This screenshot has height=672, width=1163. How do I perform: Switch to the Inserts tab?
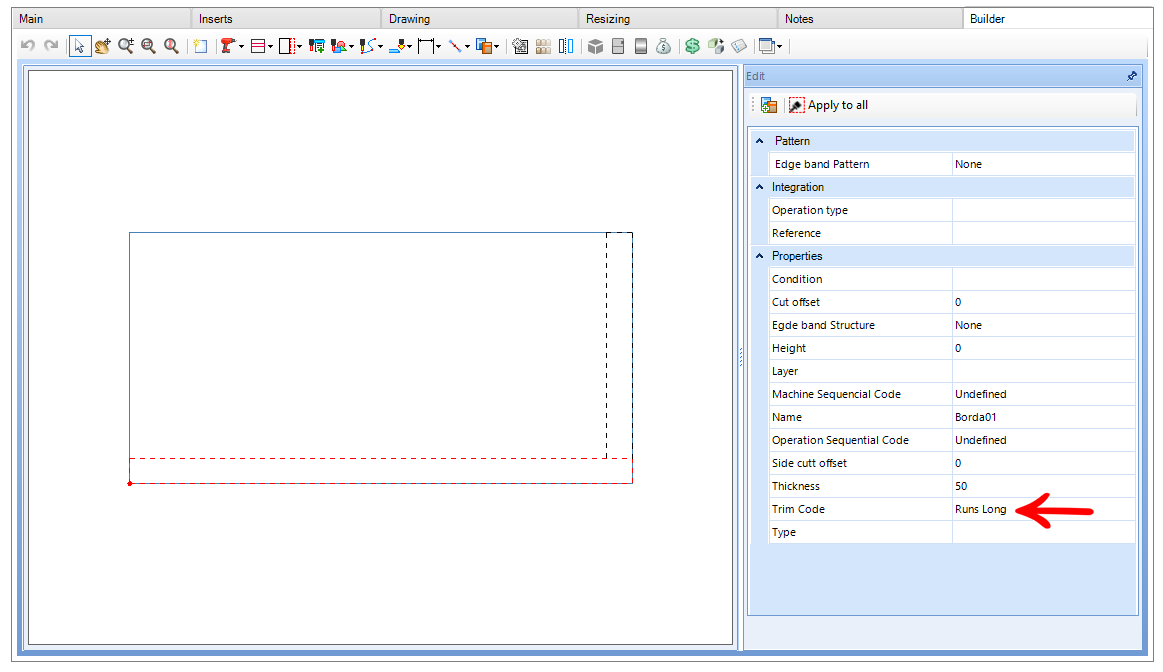(286, 19)
